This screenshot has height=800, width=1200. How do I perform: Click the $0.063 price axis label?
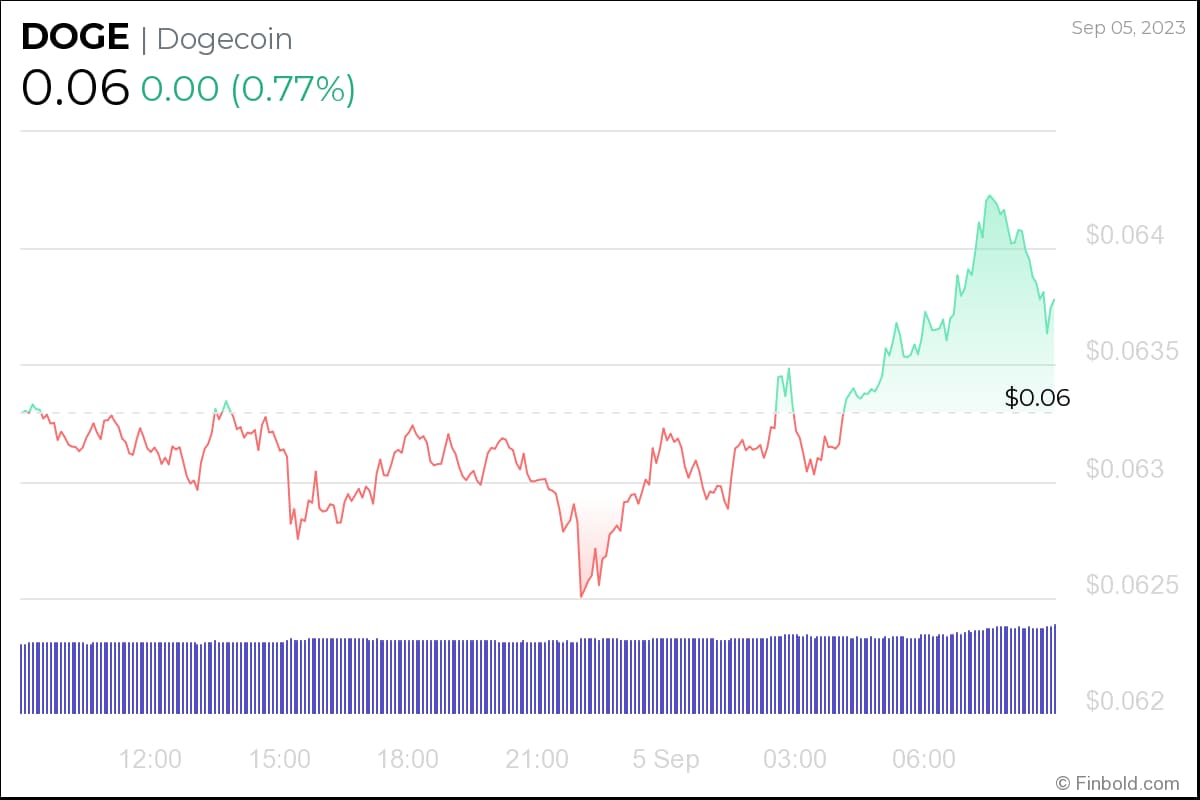pyautogui.click(x=1125, y=468)
